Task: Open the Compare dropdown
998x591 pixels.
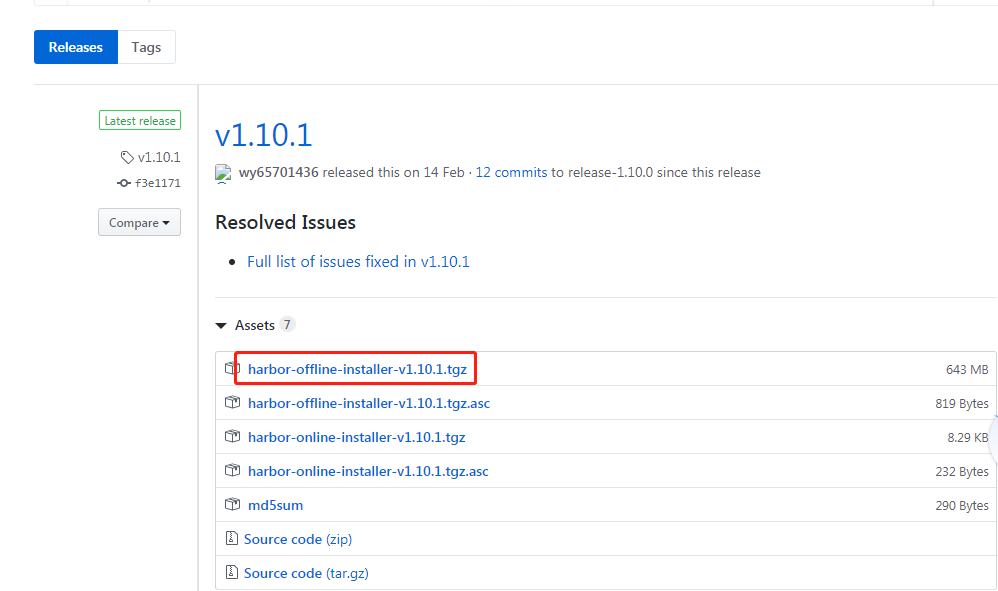Action: tap(139, 222)
